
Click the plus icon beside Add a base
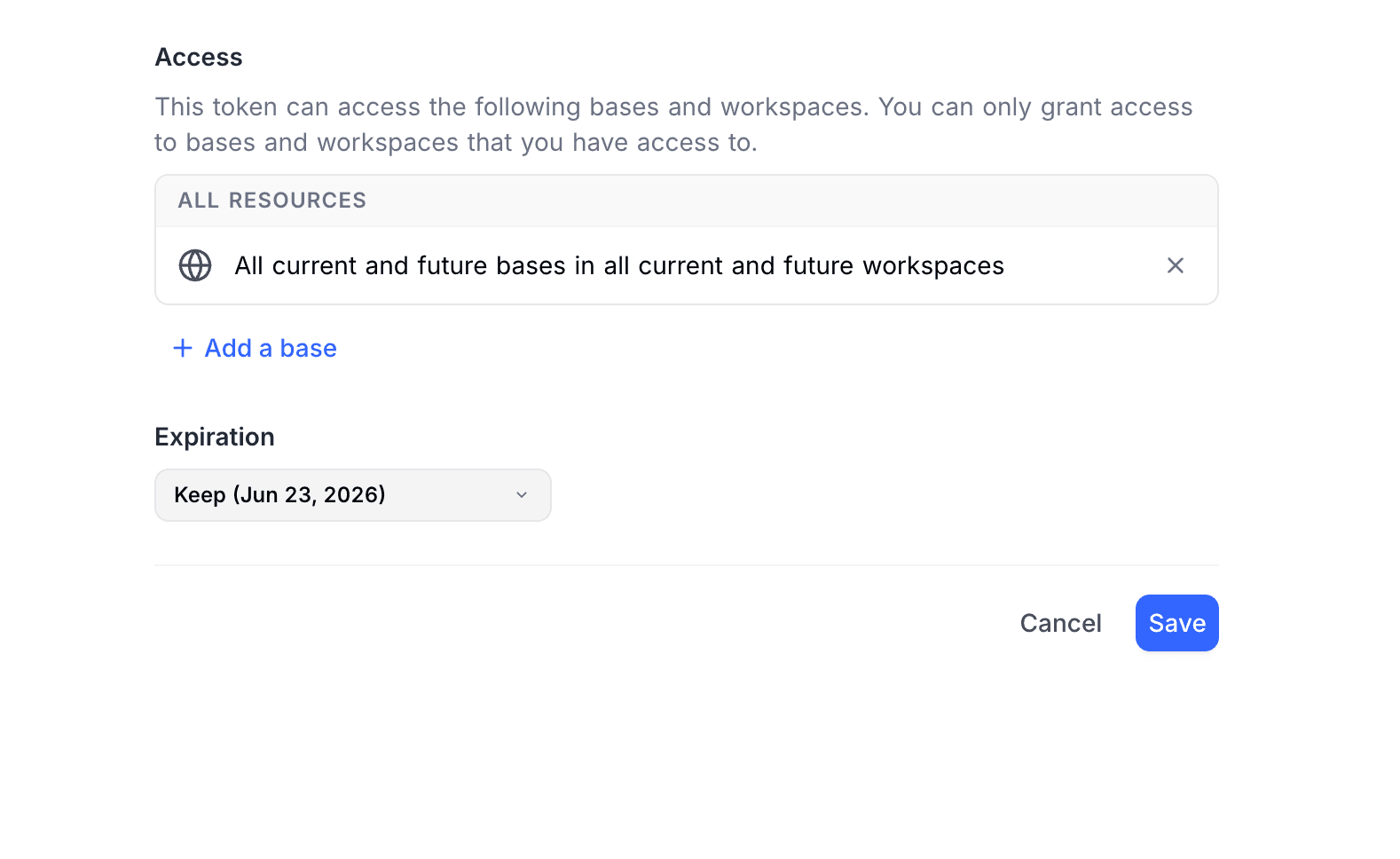coord(183,348)
